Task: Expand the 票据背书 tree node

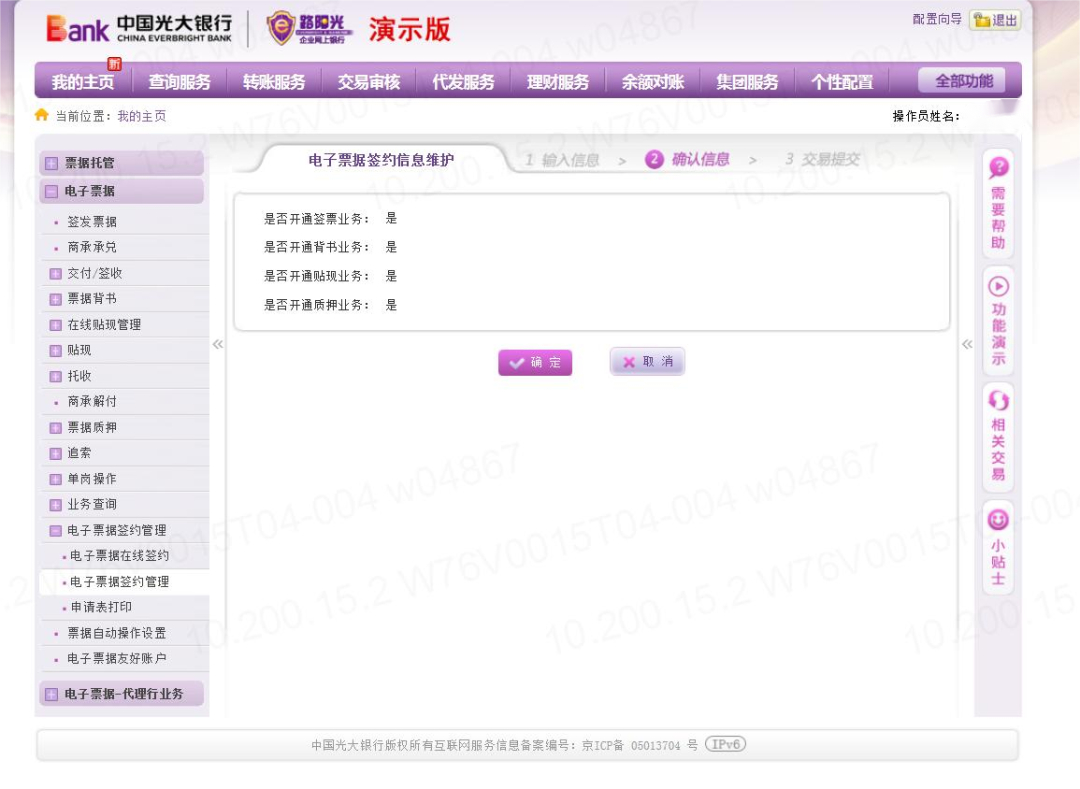Action: [56, 299]
